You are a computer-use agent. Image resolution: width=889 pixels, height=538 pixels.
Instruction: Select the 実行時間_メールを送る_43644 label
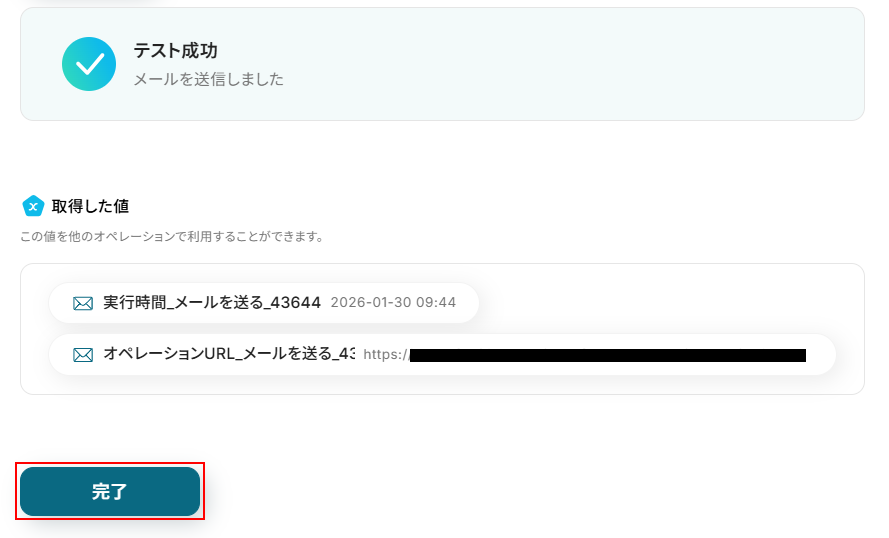212,303
